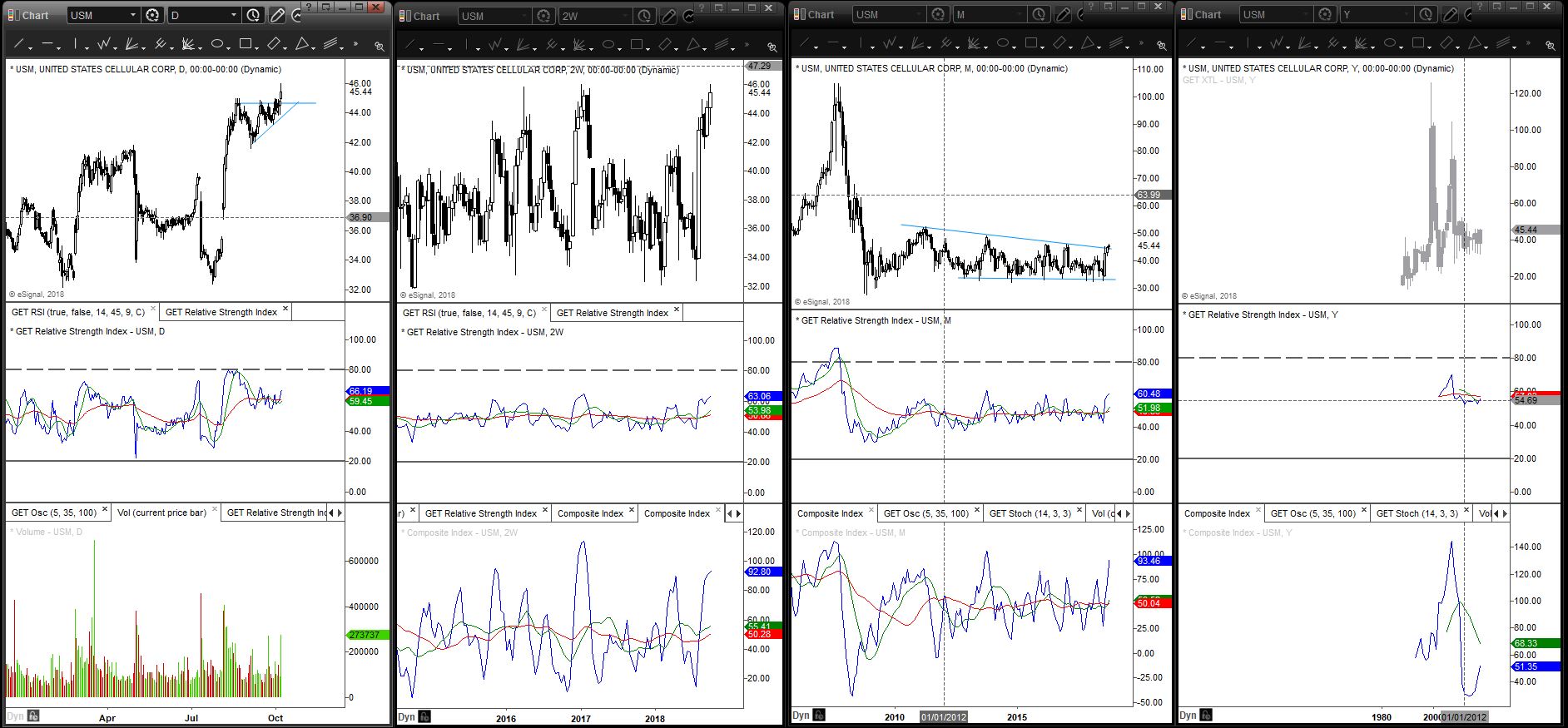
Task: Open the clock time template in the 2W chart
Action: 644,16
